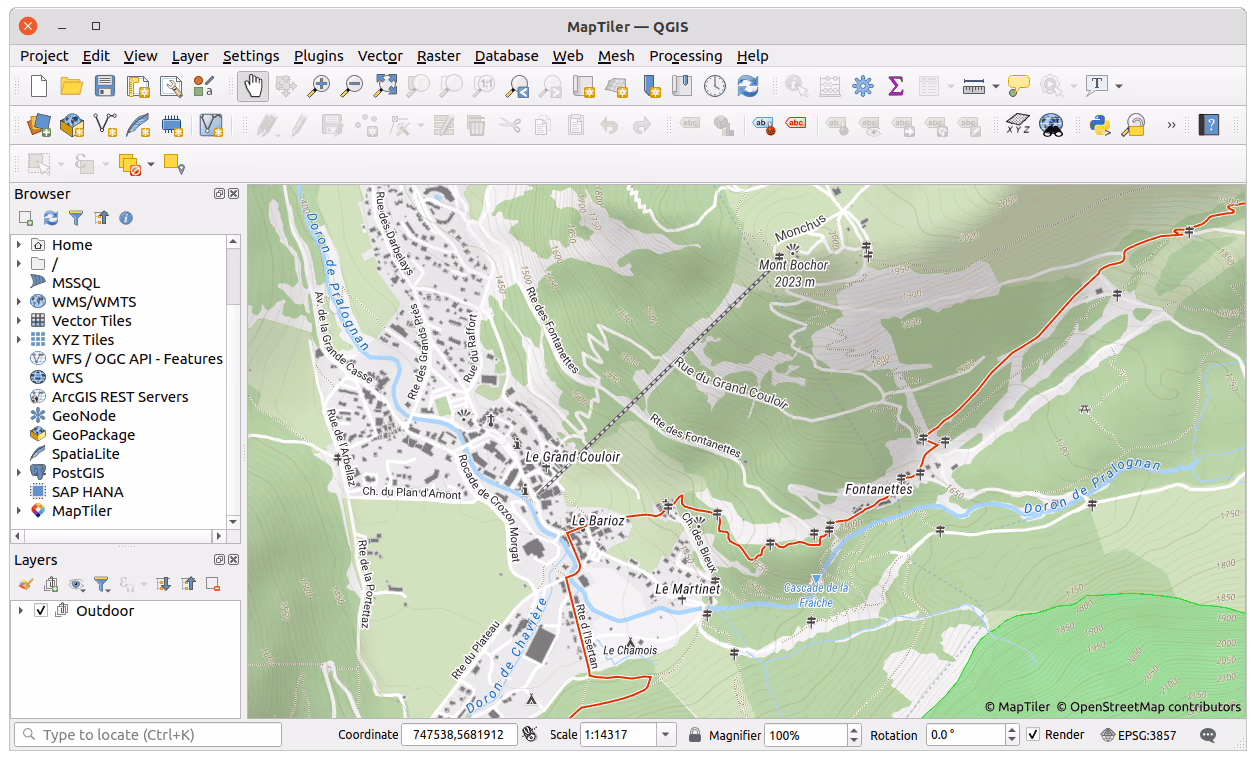Open the Layer menu
Screen dimensions: 1256x760
tap(190, 56)
